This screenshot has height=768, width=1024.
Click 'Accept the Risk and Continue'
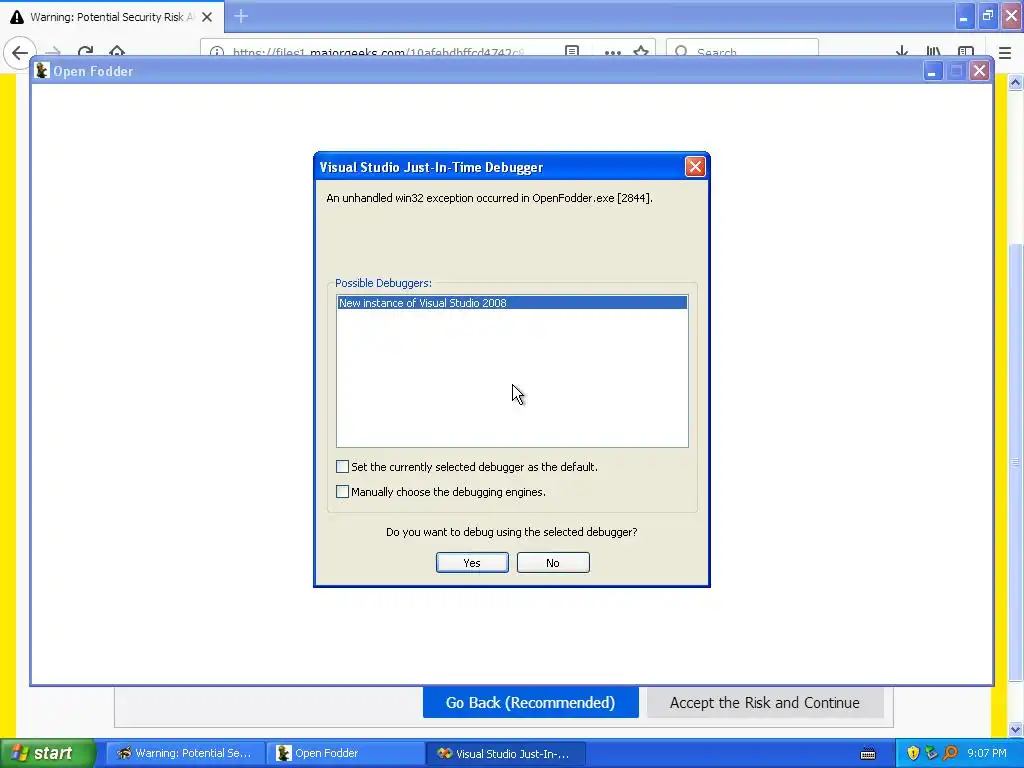click(x=765, y=702)
